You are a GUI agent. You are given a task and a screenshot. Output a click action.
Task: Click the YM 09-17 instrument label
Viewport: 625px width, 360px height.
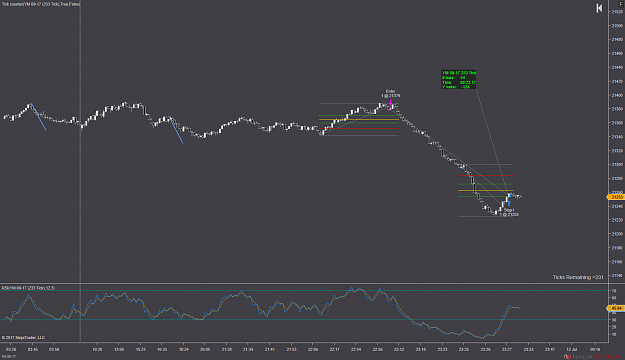(8, 356)
